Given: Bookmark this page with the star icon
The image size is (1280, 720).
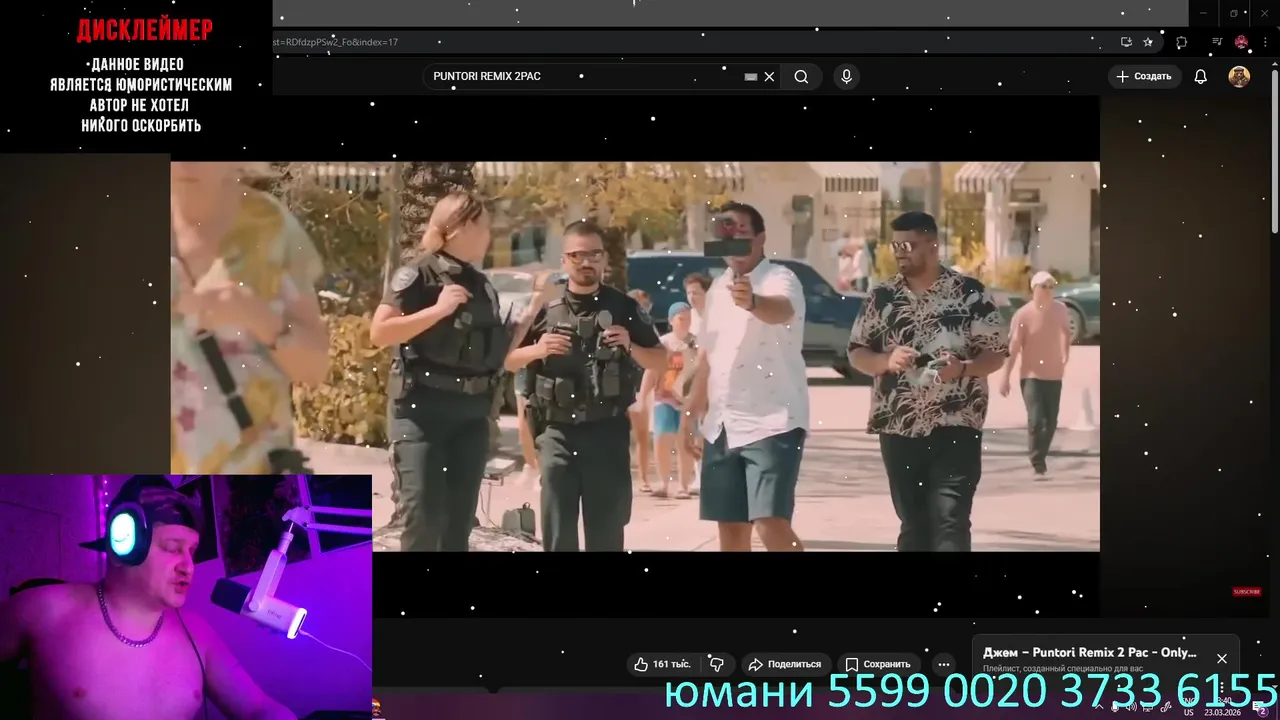Looking at the screenshot, I should coord(1148,42).
